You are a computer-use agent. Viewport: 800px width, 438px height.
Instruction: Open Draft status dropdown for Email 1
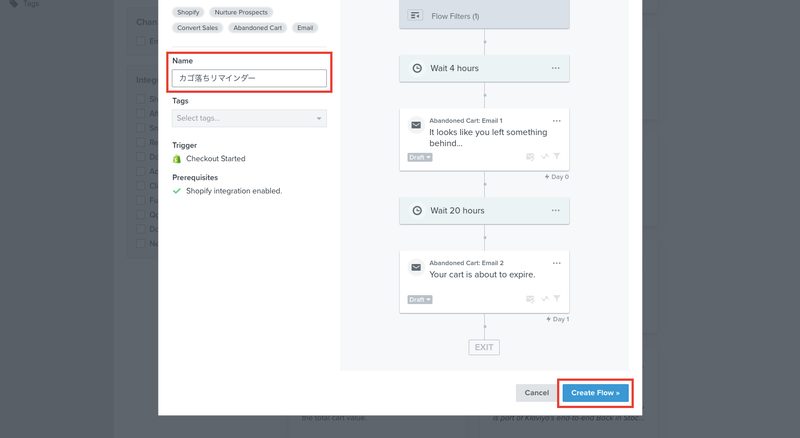pyautogui.click(x=420, y=157)
